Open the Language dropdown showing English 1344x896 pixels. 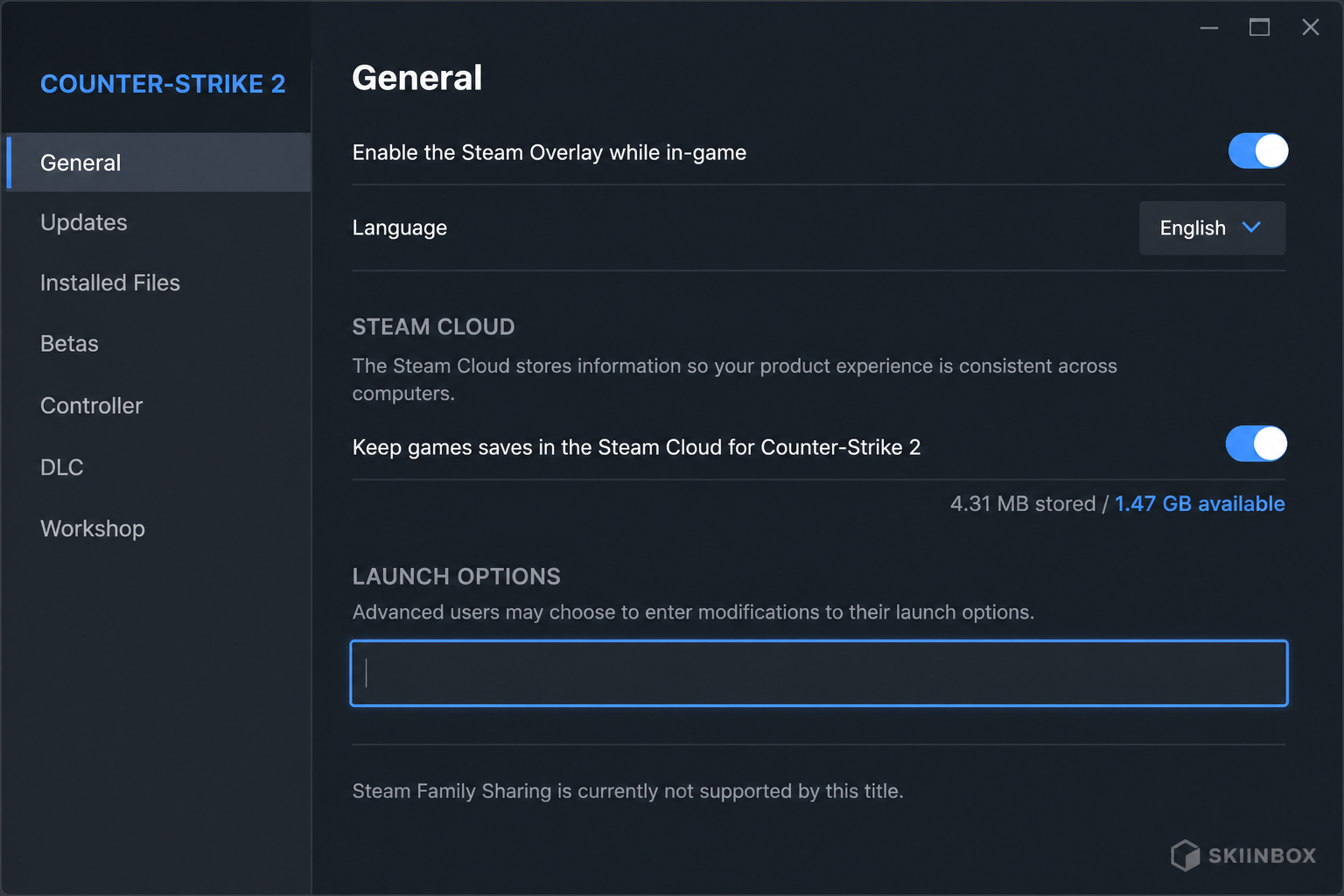pyautogui.click(x=1212, y=227)
